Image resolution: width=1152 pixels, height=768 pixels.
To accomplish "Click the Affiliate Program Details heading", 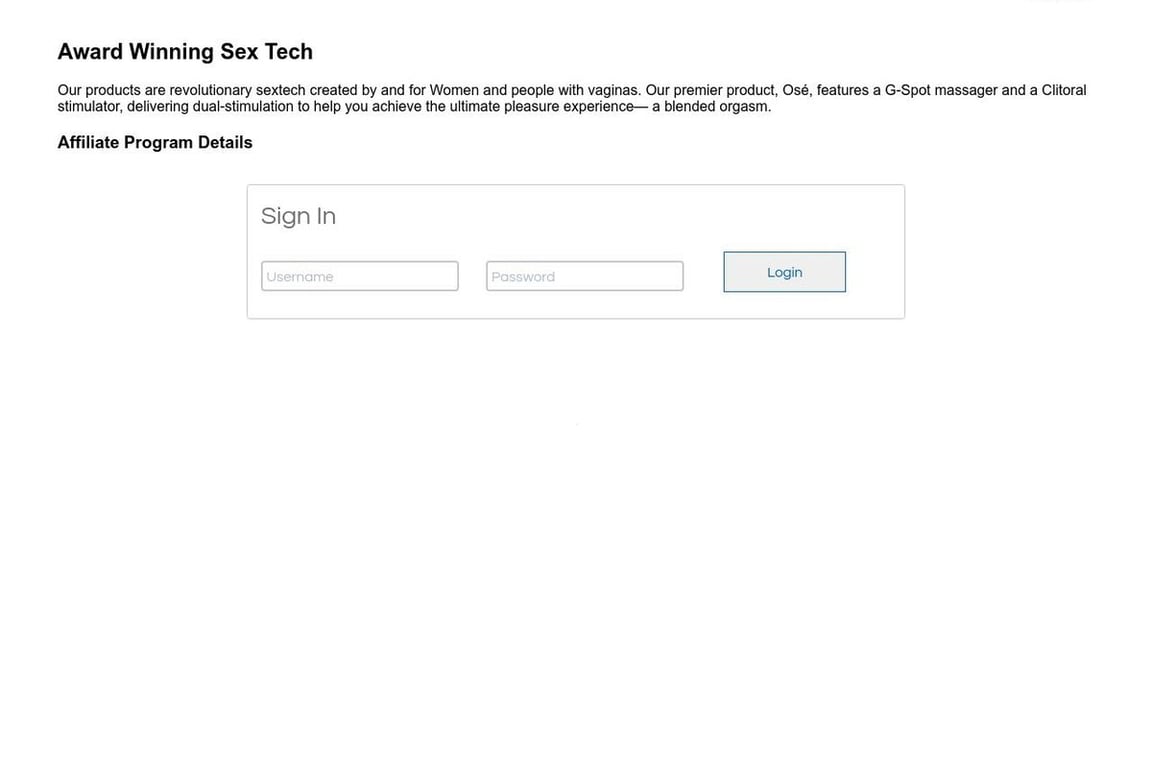I will (155, 143).
